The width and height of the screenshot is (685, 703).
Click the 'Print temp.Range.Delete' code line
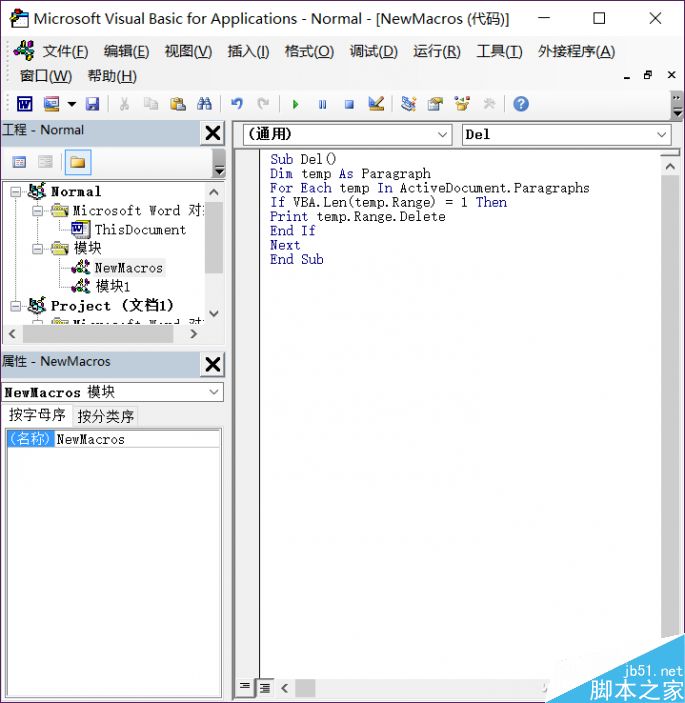(358, 217)
